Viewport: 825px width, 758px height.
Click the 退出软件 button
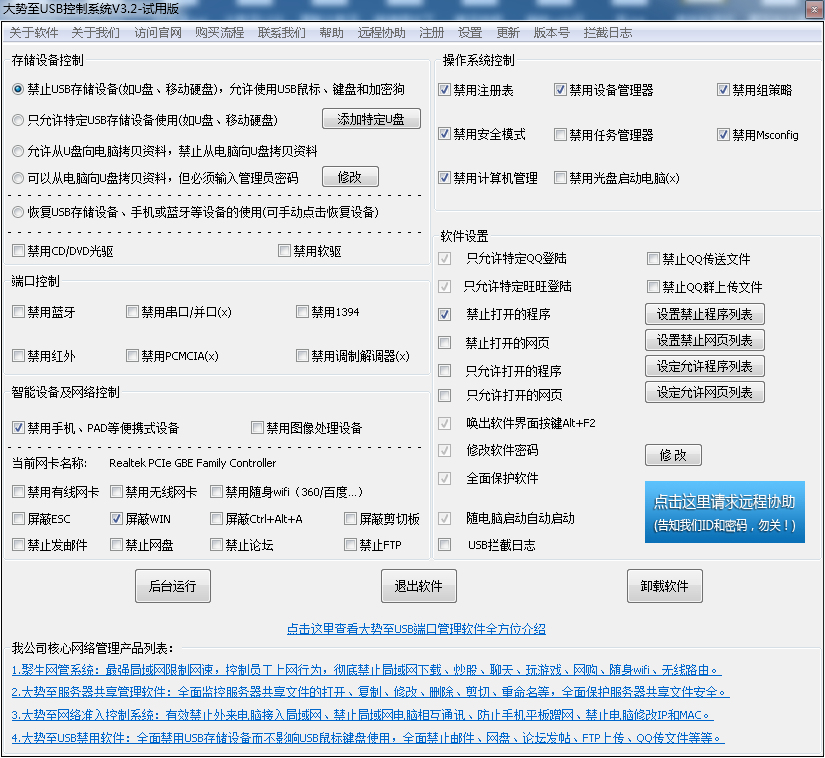[x=418, y=586]
